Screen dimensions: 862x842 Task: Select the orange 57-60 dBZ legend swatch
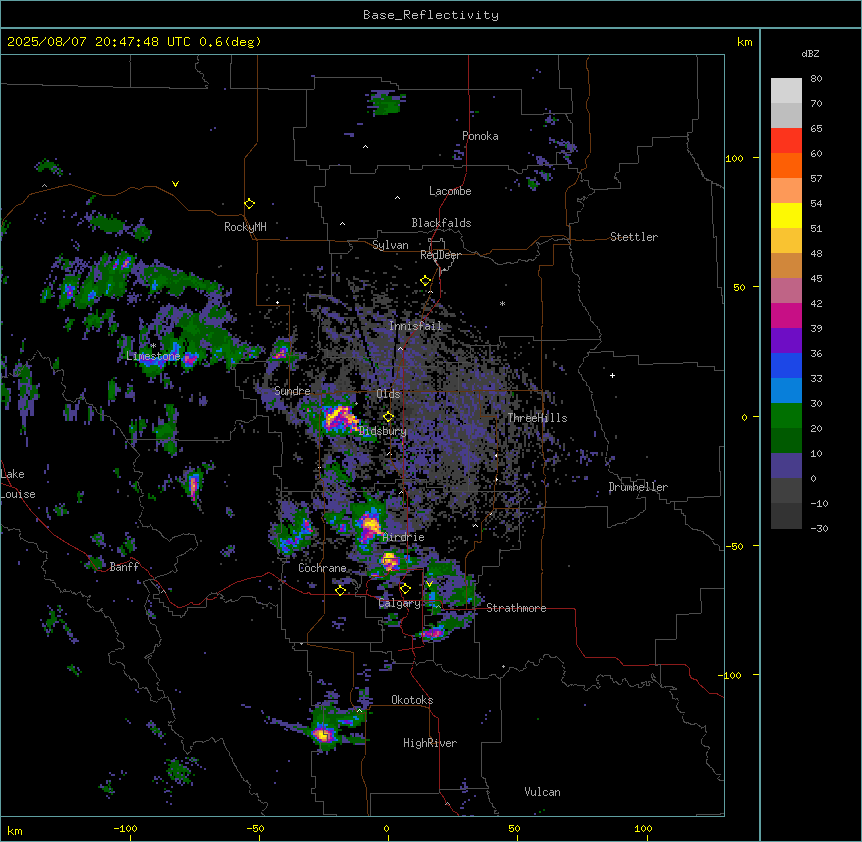point(786,166)
